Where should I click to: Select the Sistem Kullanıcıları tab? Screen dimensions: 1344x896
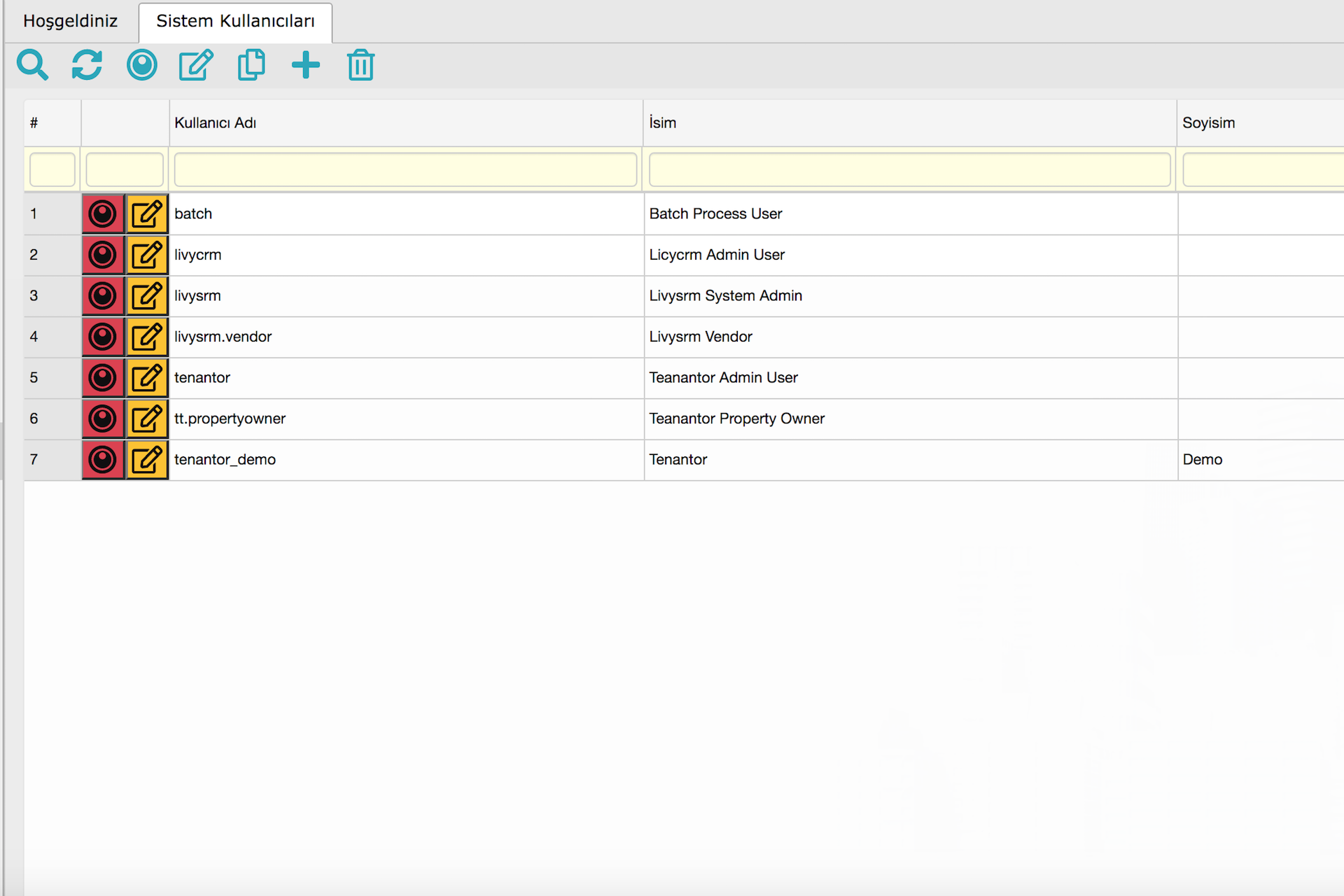coord(235,21)
